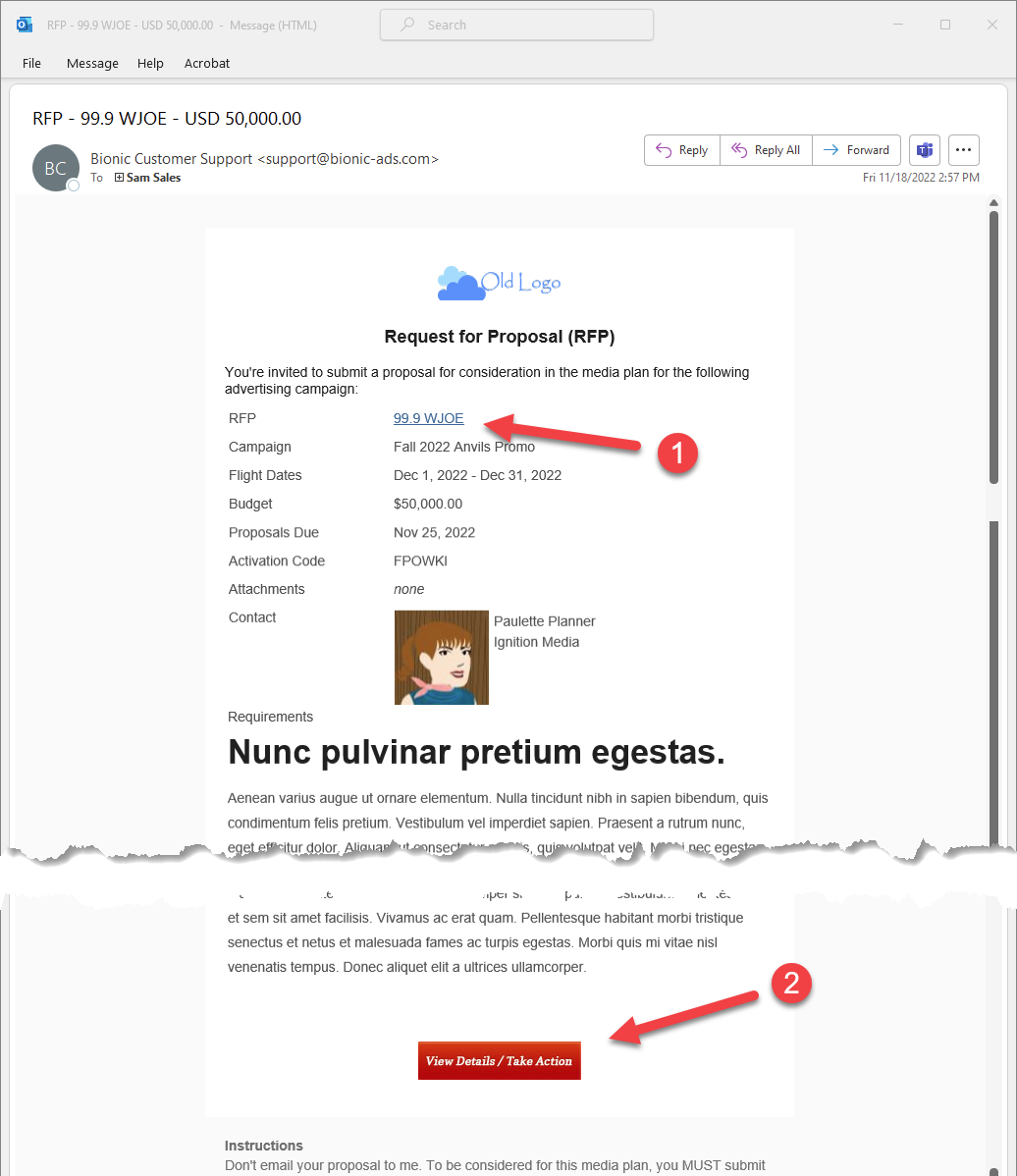Click Paulette Planner's contact photo
The width and height of the screenshot is (1017, 1176).
click(441, 657)
